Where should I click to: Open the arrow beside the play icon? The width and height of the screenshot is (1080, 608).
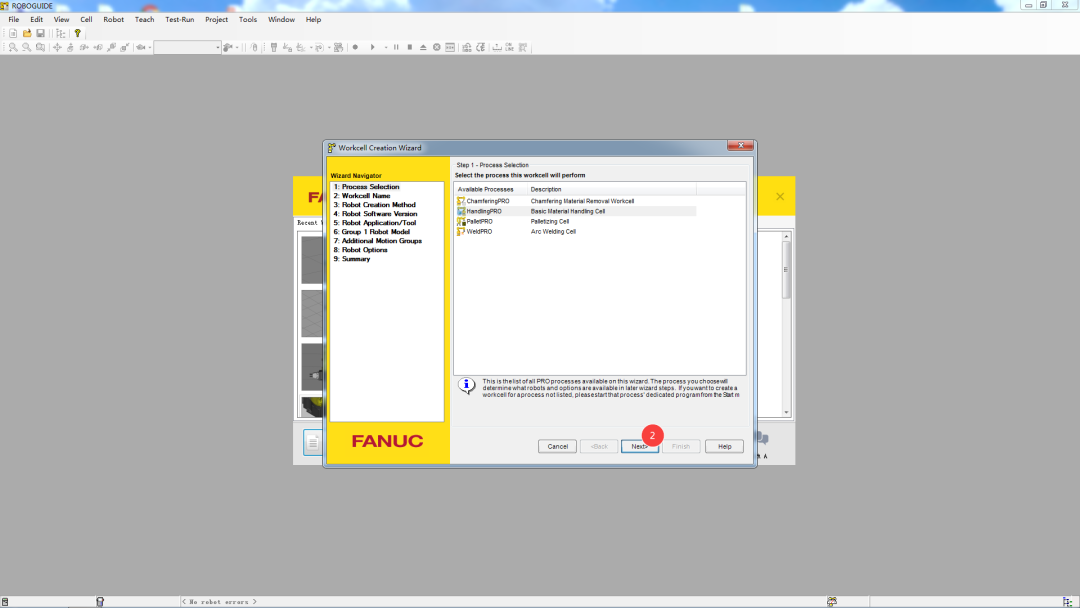pos(385,48)
